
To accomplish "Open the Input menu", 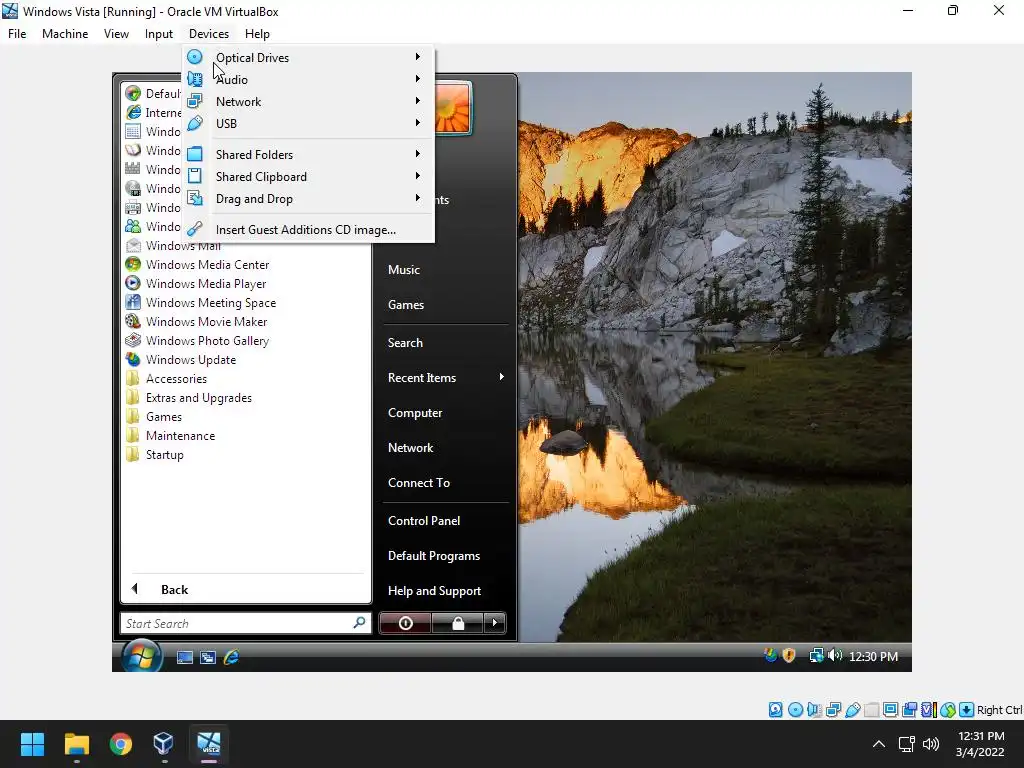I will tap(159, 34).
